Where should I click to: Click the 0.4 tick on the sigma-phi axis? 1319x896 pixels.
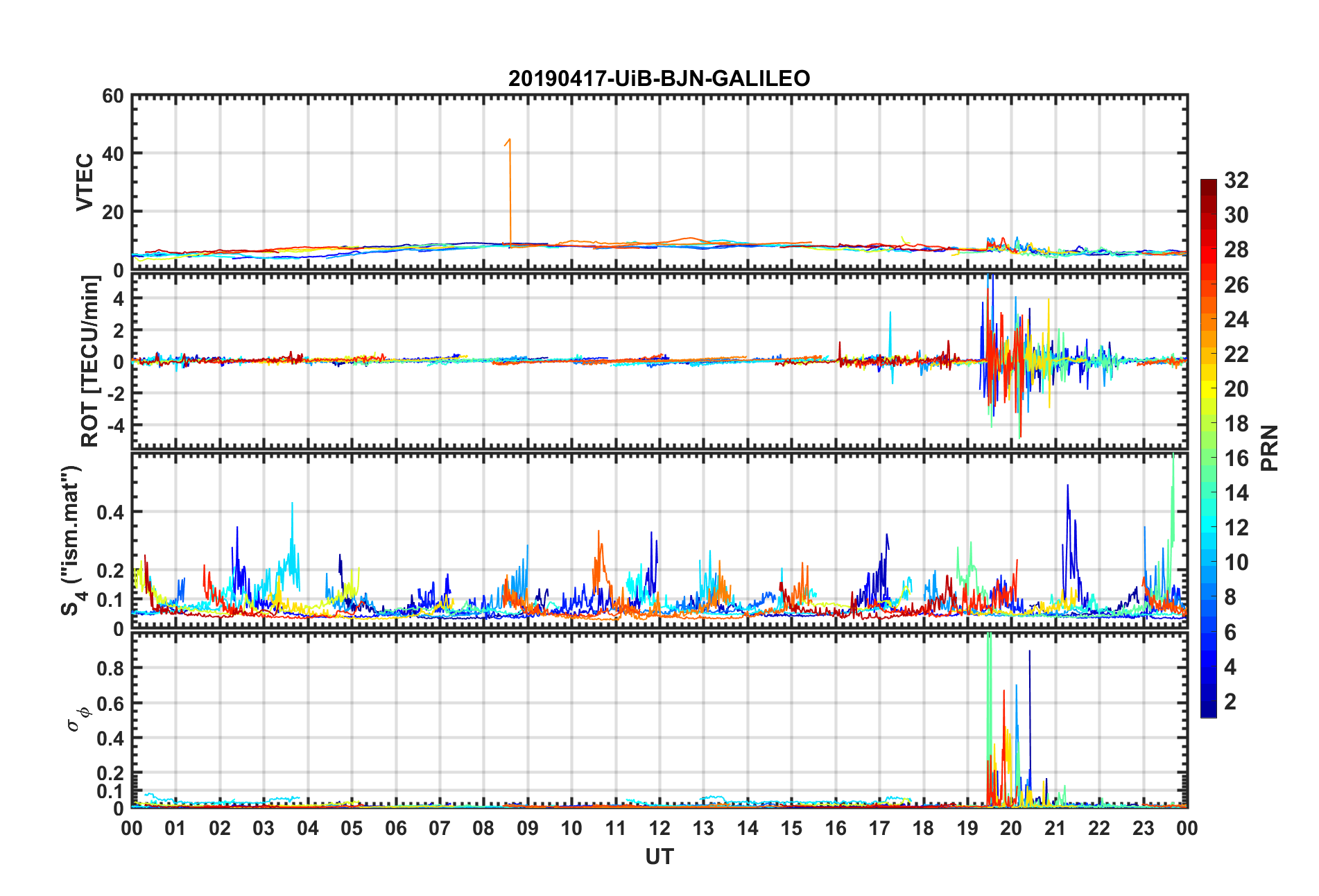(x=110, y=738)
